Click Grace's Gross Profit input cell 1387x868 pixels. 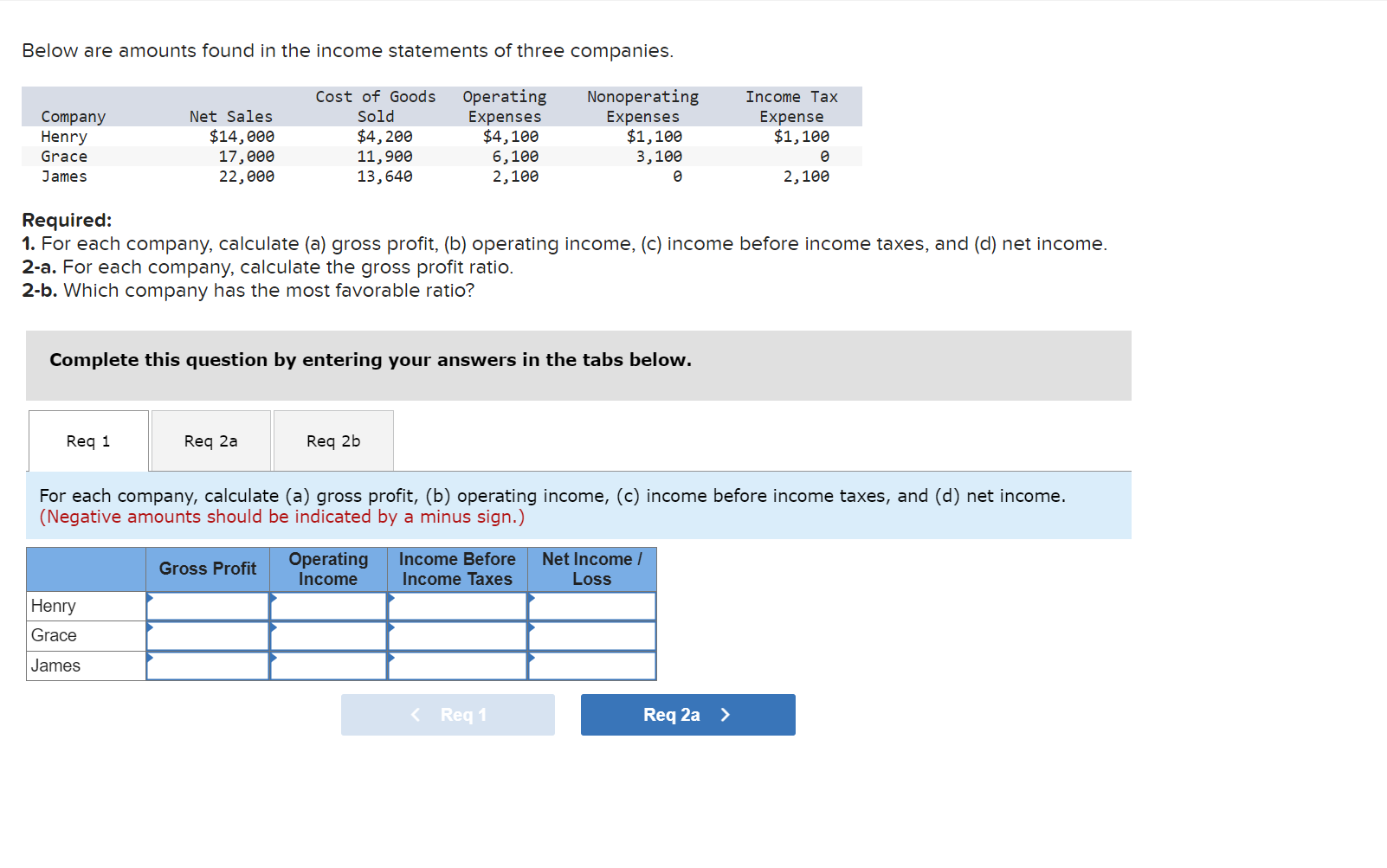pyautogui.click(x=210, y=635)
